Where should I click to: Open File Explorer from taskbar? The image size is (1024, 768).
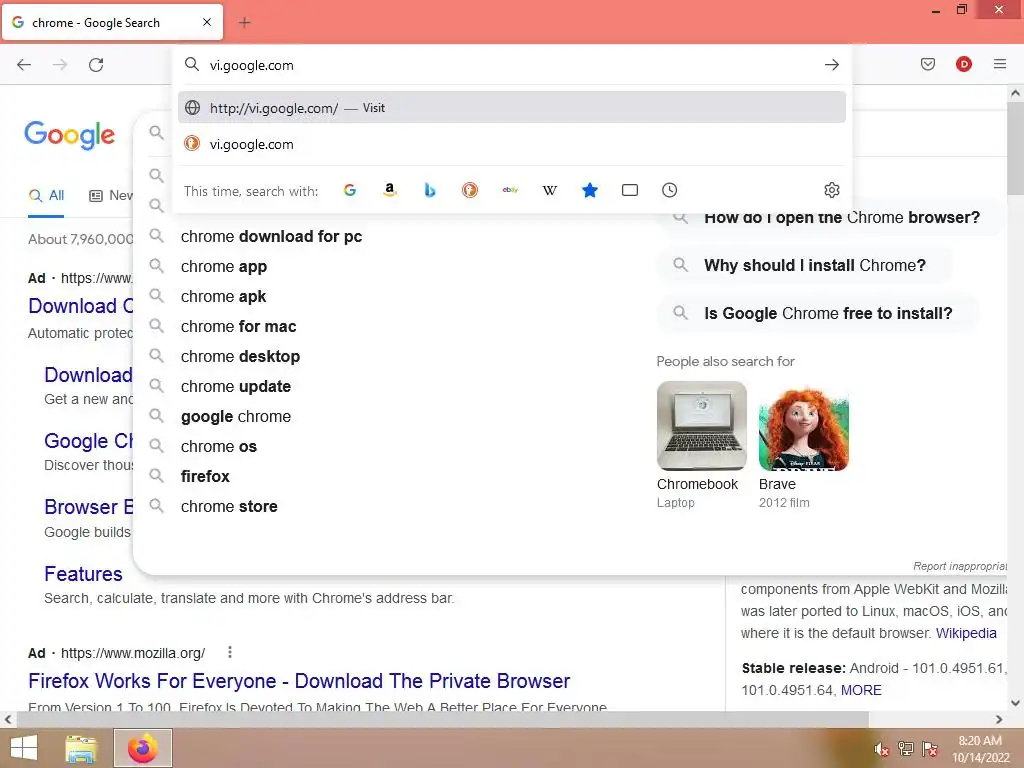coord(81,748)
